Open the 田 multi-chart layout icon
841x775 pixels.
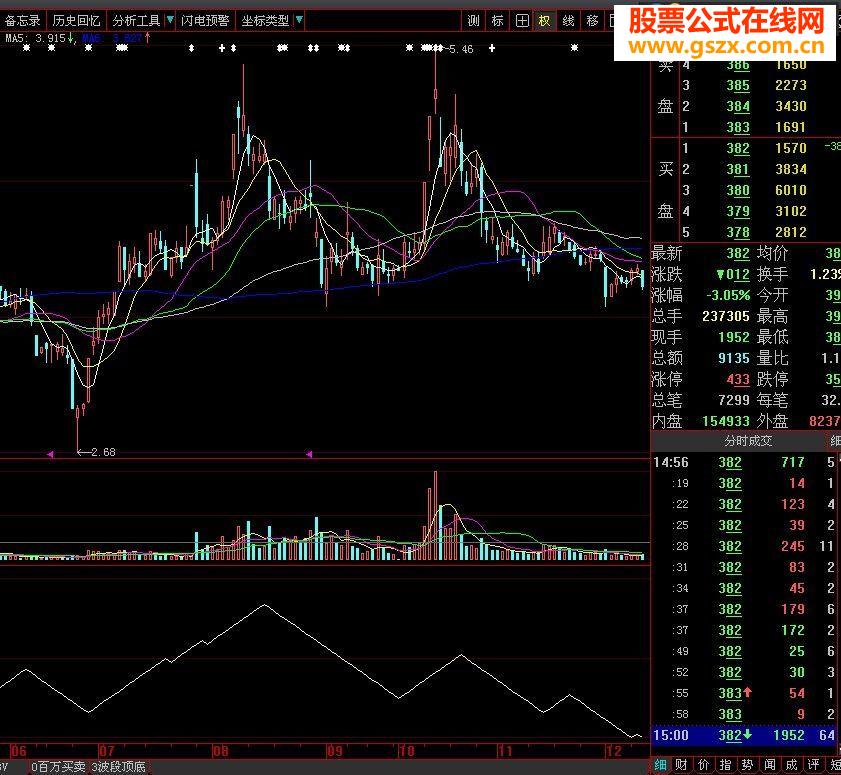[x=521, y=20]
